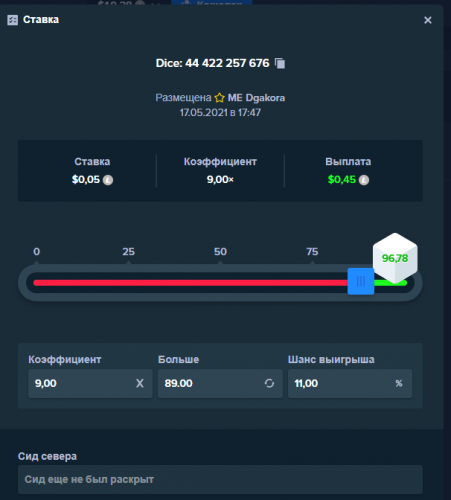Click the slider scale label 75
451x500 pixels.
(x=312, y=252)
